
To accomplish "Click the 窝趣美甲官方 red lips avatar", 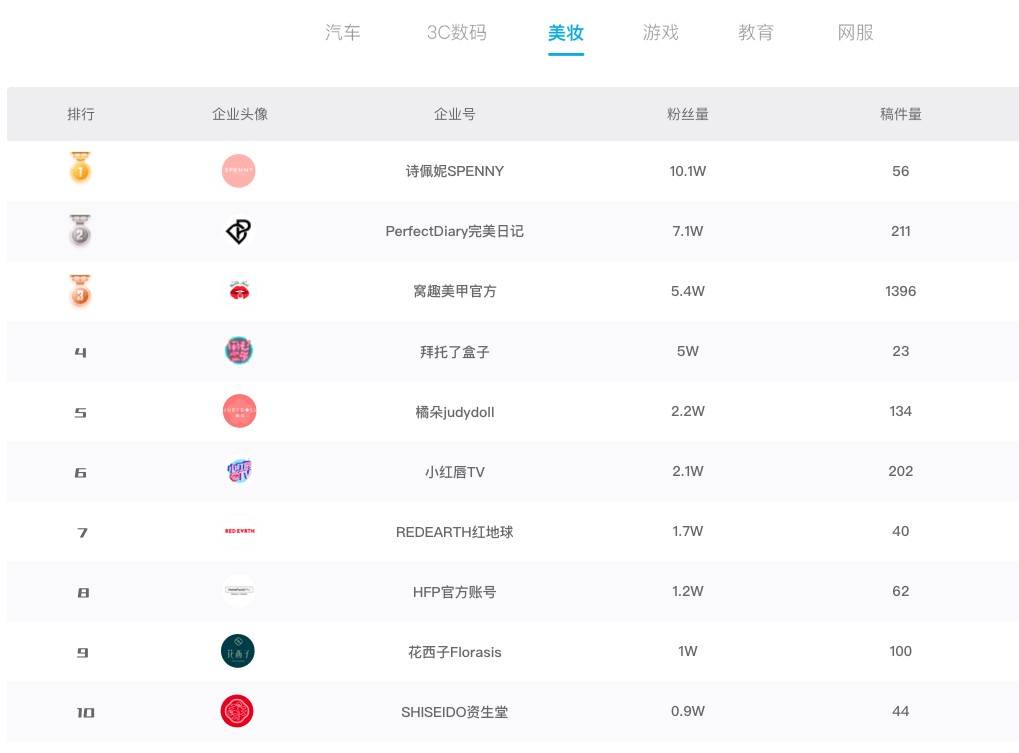I will pyautogui.click(x=239, y=291).
